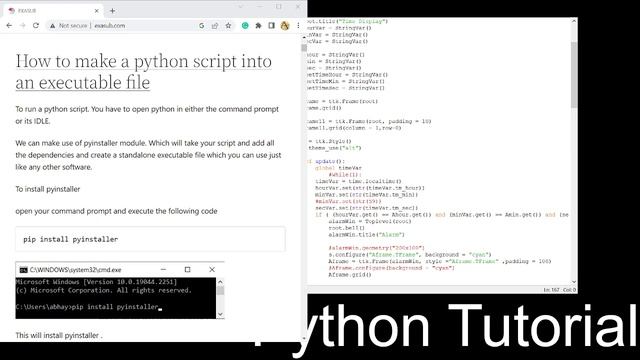The image size is (640, 360).
Task: Click the 'def update():' line in editor
Action: coord(326,161)
